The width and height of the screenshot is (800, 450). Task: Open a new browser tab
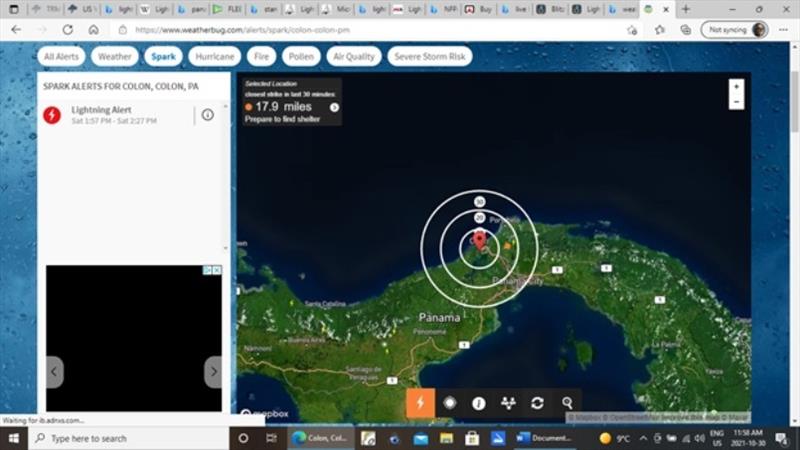(686, 9)
